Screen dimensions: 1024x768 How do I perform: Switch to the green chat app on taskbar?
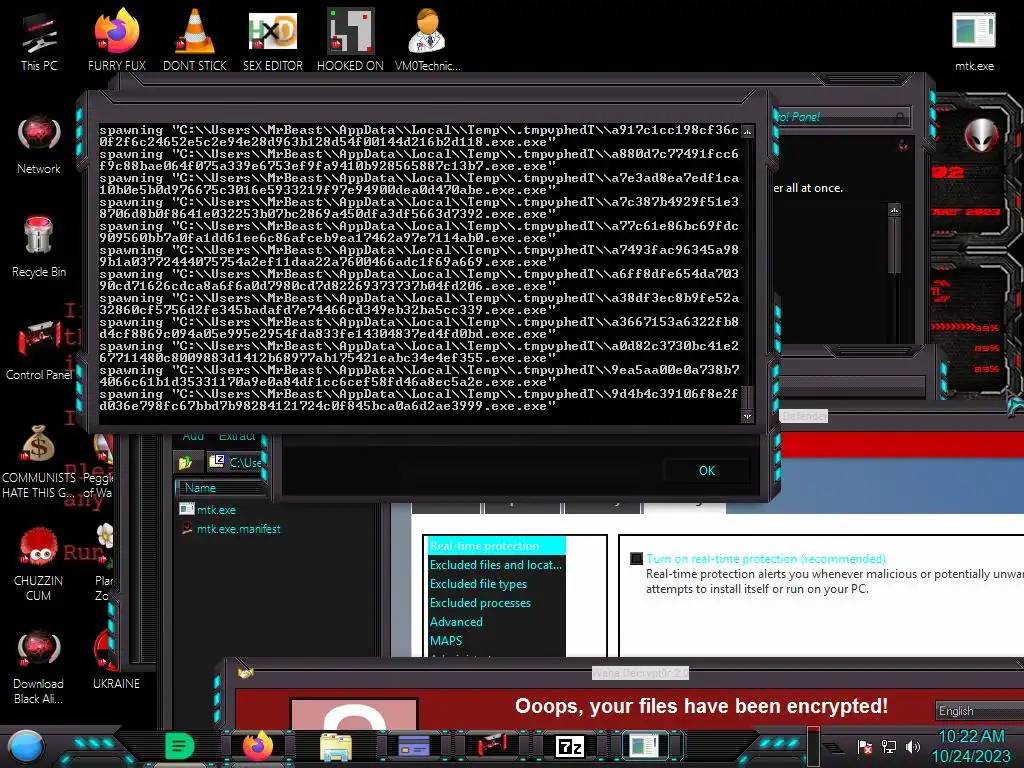point(179,746)
